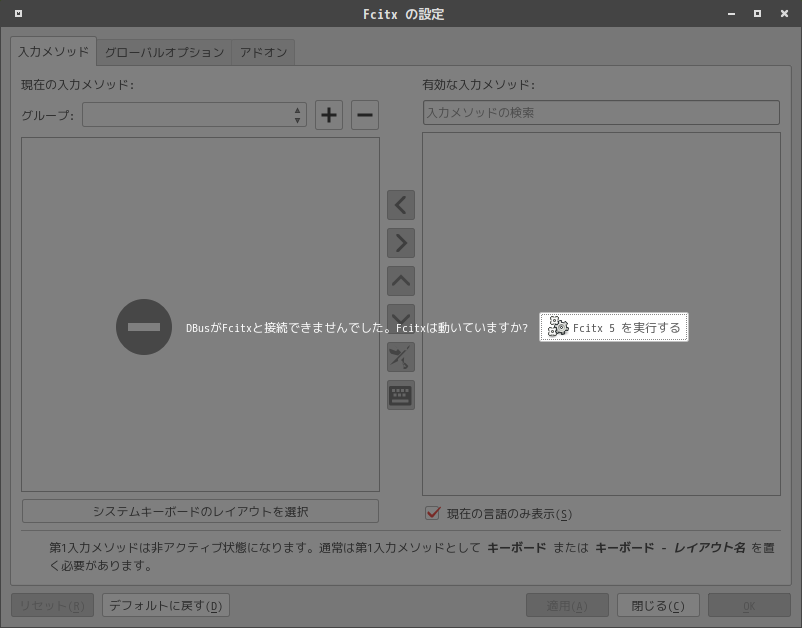
Task: Click the remove group minus icon
Action: point(365,115)
